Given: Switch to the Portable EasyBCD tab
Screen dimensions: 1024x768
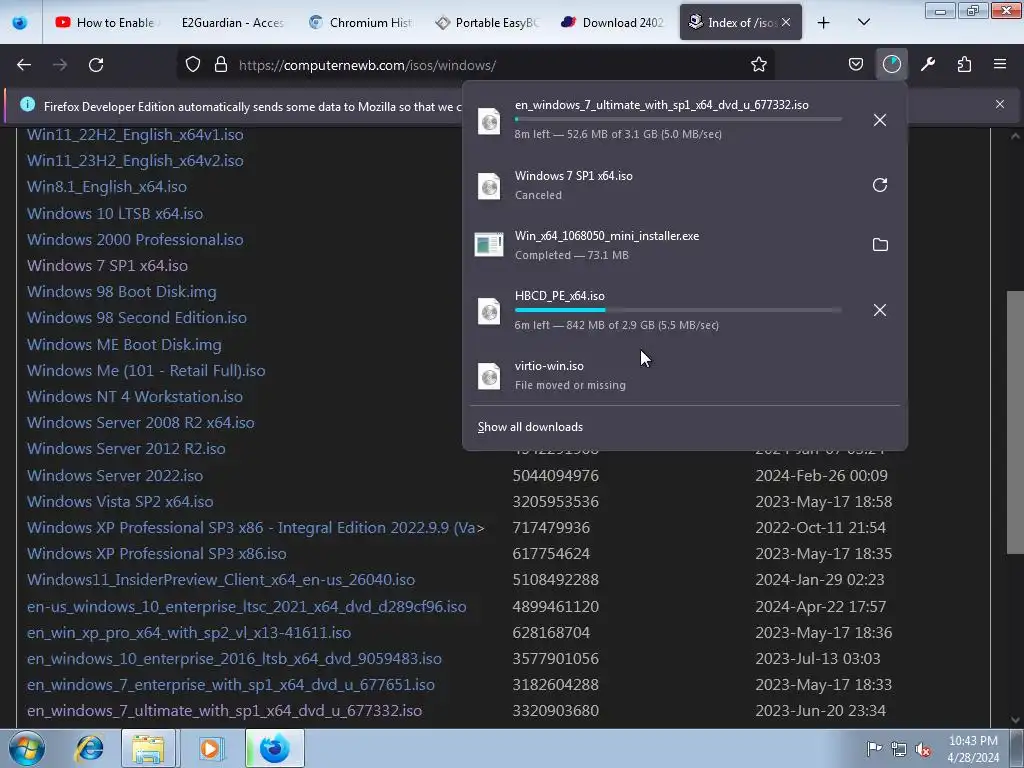Looking at the screenshot, I should 487,23.
